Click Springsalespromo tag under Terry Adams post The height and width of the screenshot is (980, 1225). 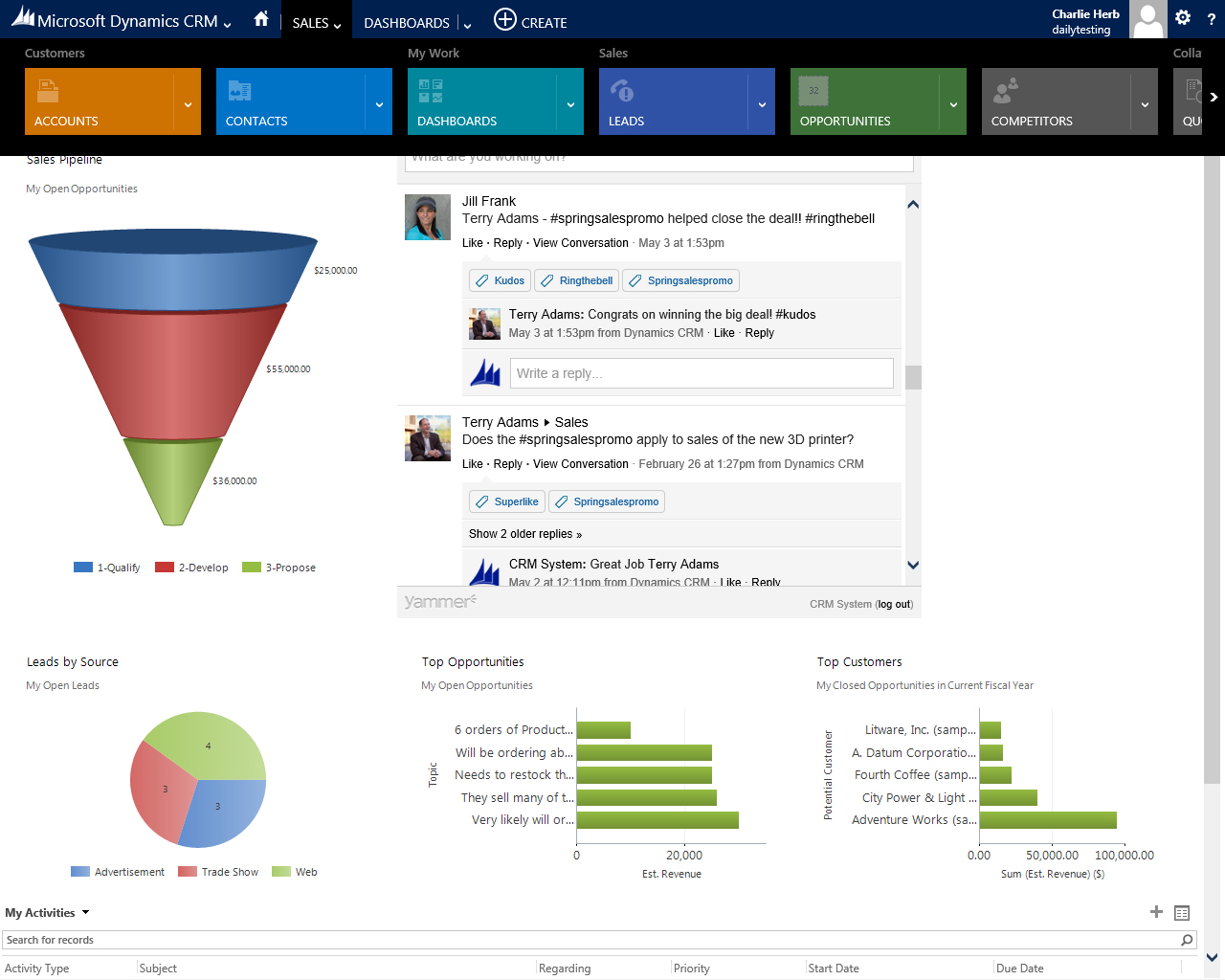click(x=607, y=501)
